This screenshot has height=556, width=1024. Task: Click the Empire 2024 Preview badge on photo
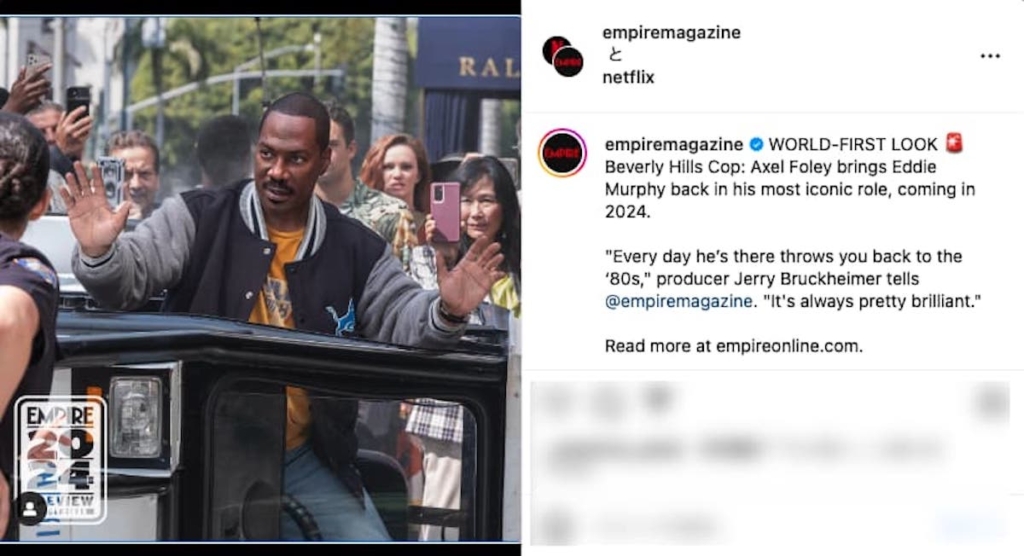pos(60,459)
